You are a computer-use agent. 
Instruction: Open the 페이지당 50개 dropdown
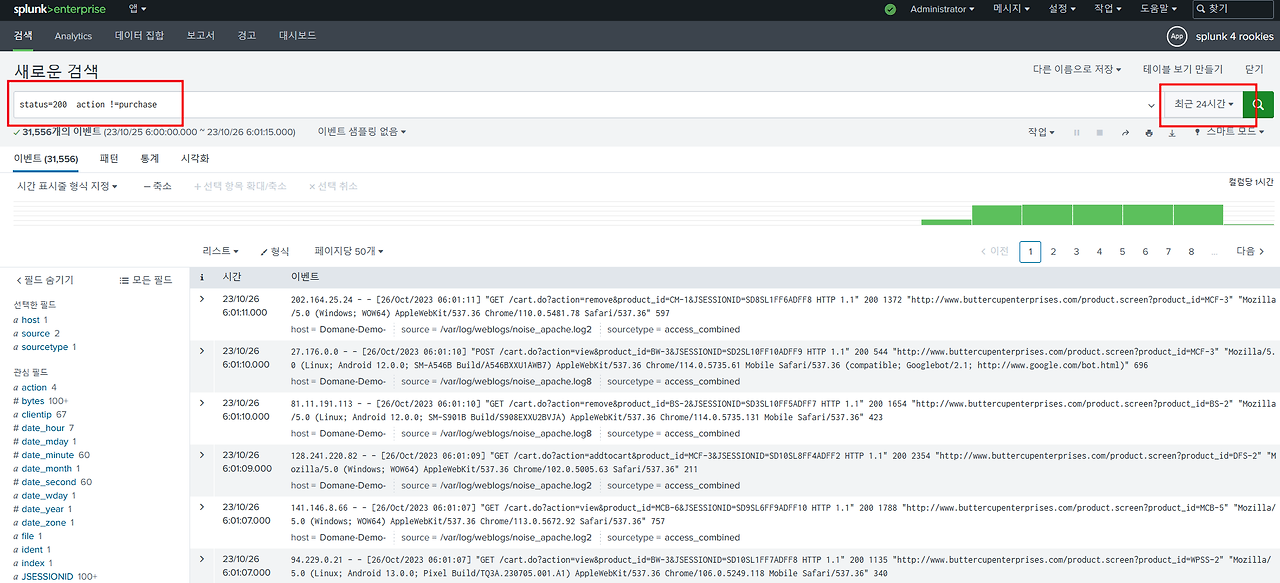[x=349, y=251]
